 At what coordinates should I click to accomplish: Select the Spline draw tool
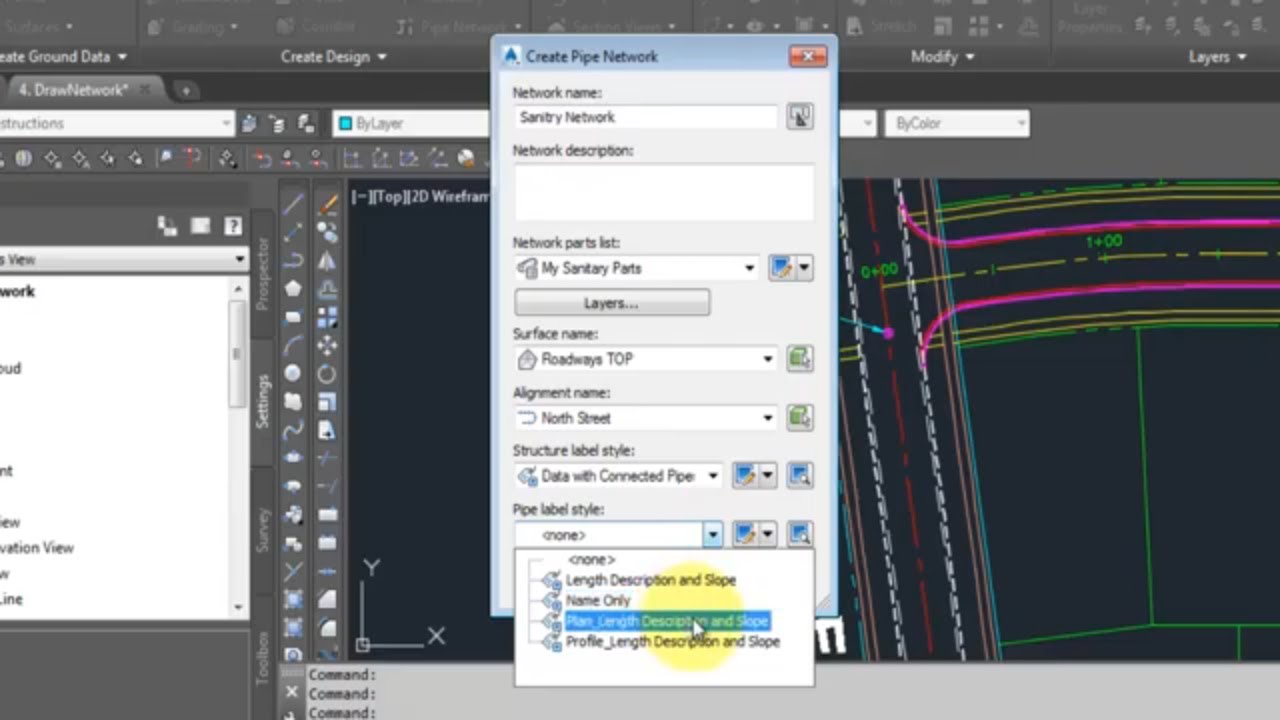tap(293, 430)
